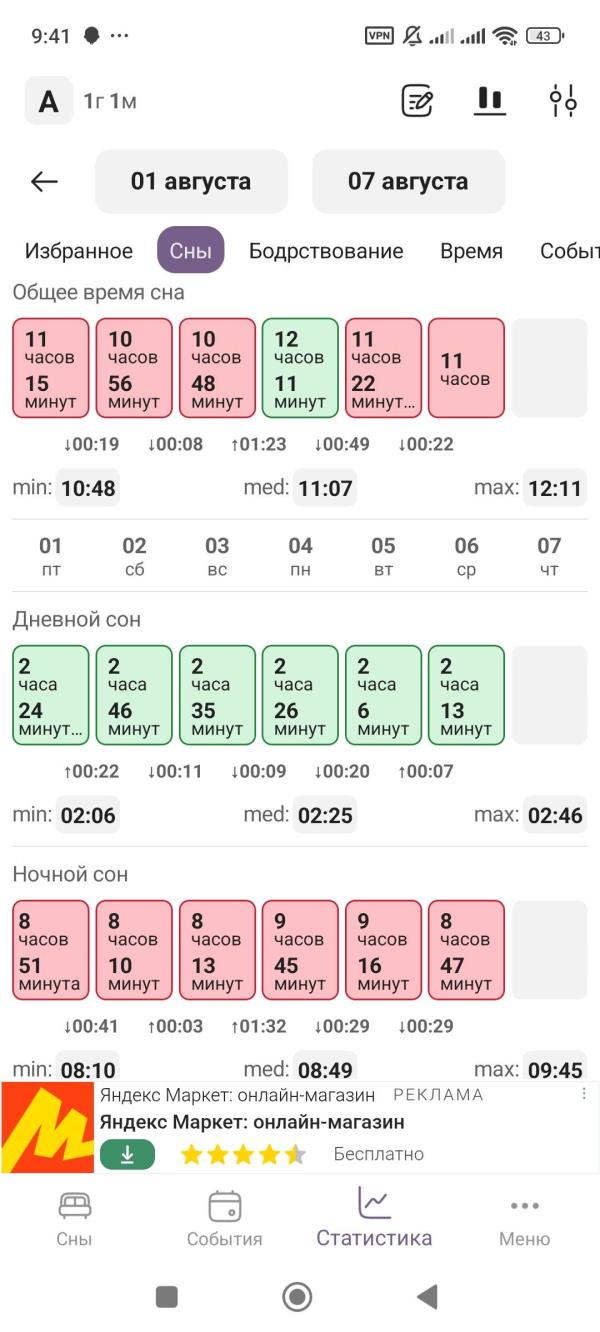Viewport: 600px width, 1332px height.
Task: Tap the Android home button
Action: 297,1297
